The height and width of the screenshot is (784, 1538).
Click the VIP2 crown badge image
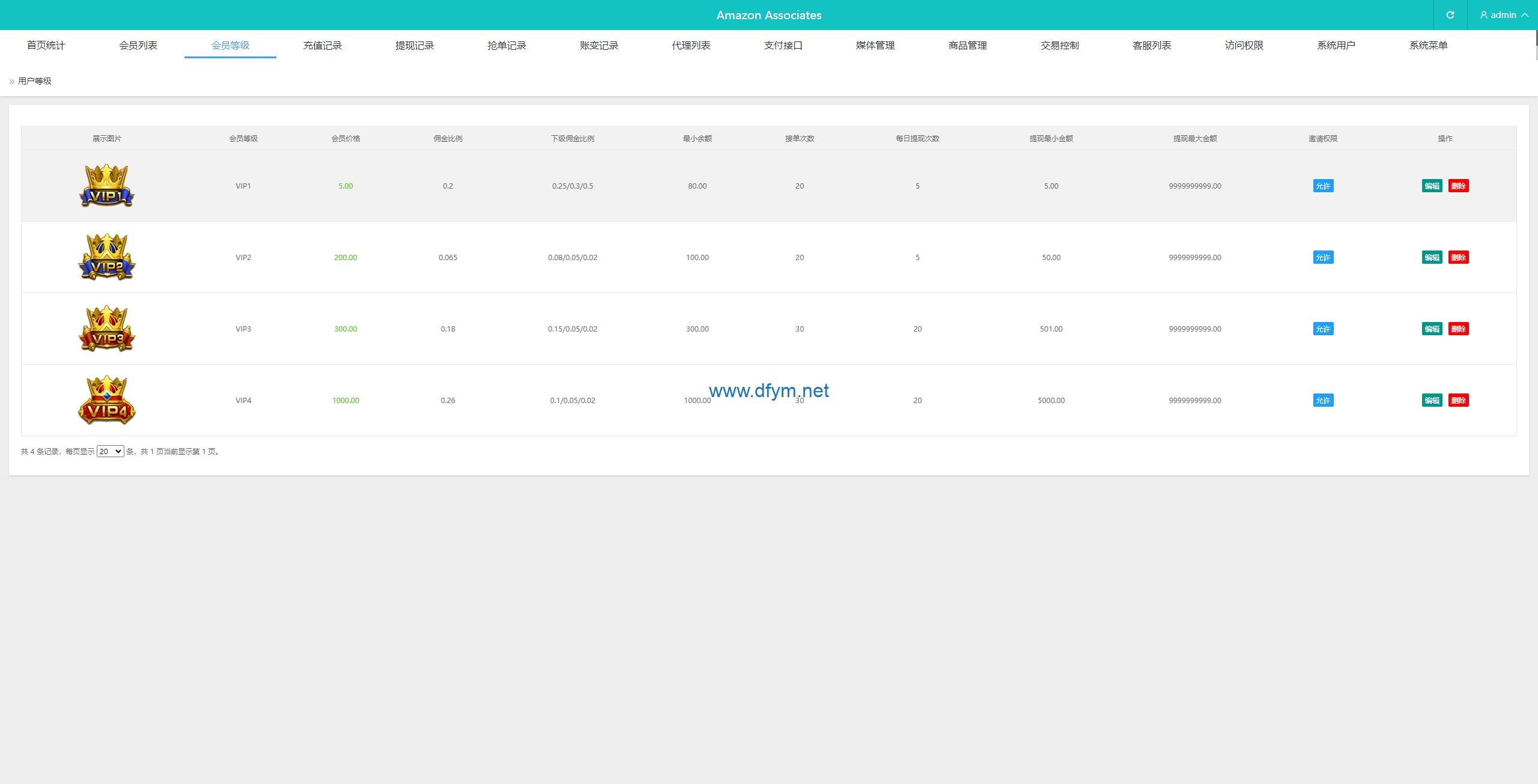click(107, 257)
